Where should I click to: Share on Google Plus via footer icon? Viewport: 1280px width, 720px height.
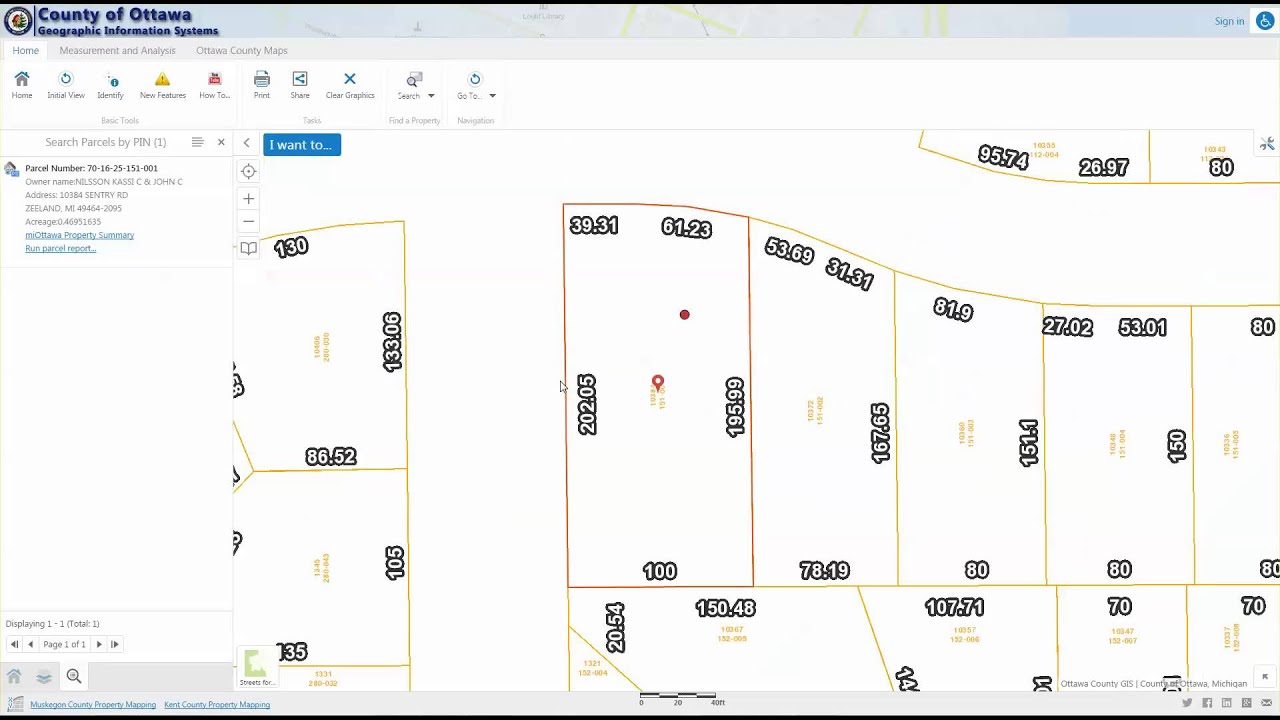[1246, 704]
